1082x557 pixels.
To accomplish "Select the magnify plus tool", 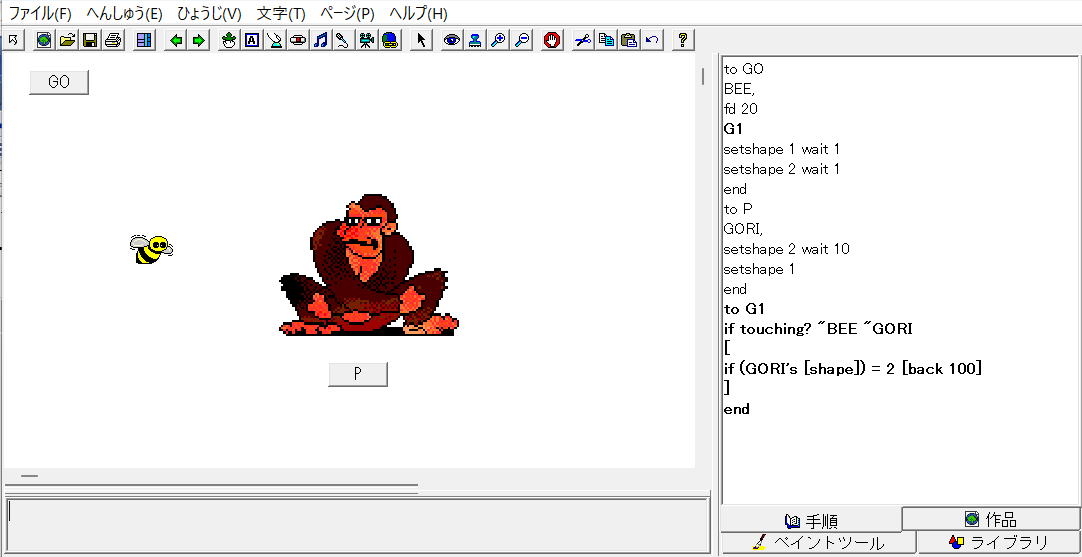I will click(x=498, y=40).
